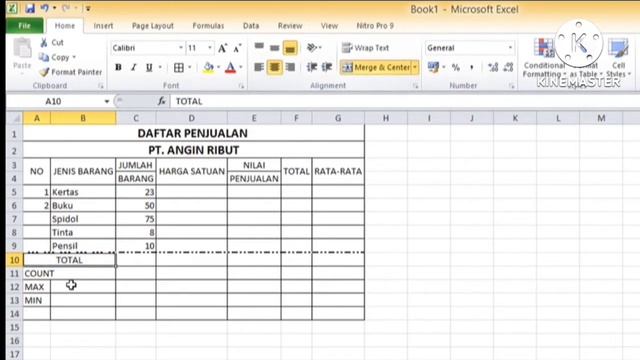Apply borders with the Borders icon
The image size is (640, 360).
coord(179,67)
